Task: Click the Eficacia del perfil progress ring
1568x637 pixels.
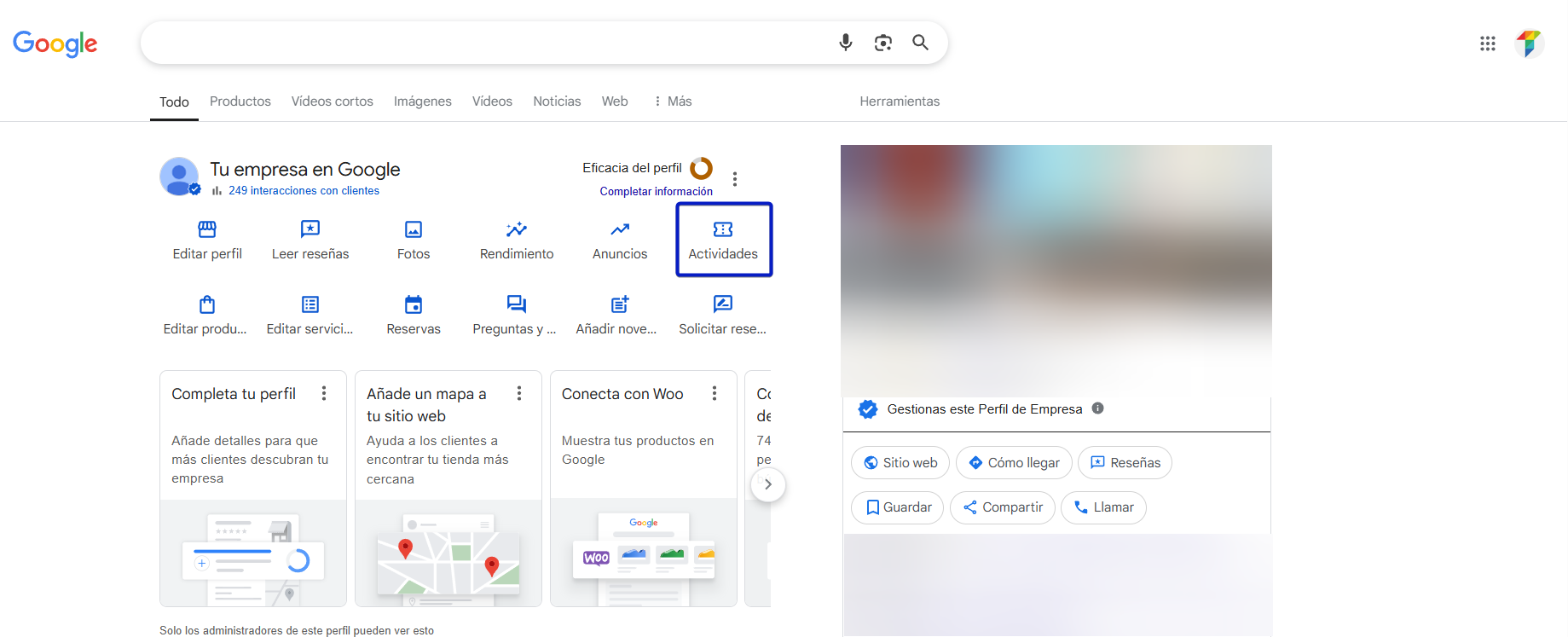Action: [x=701, y=168]
